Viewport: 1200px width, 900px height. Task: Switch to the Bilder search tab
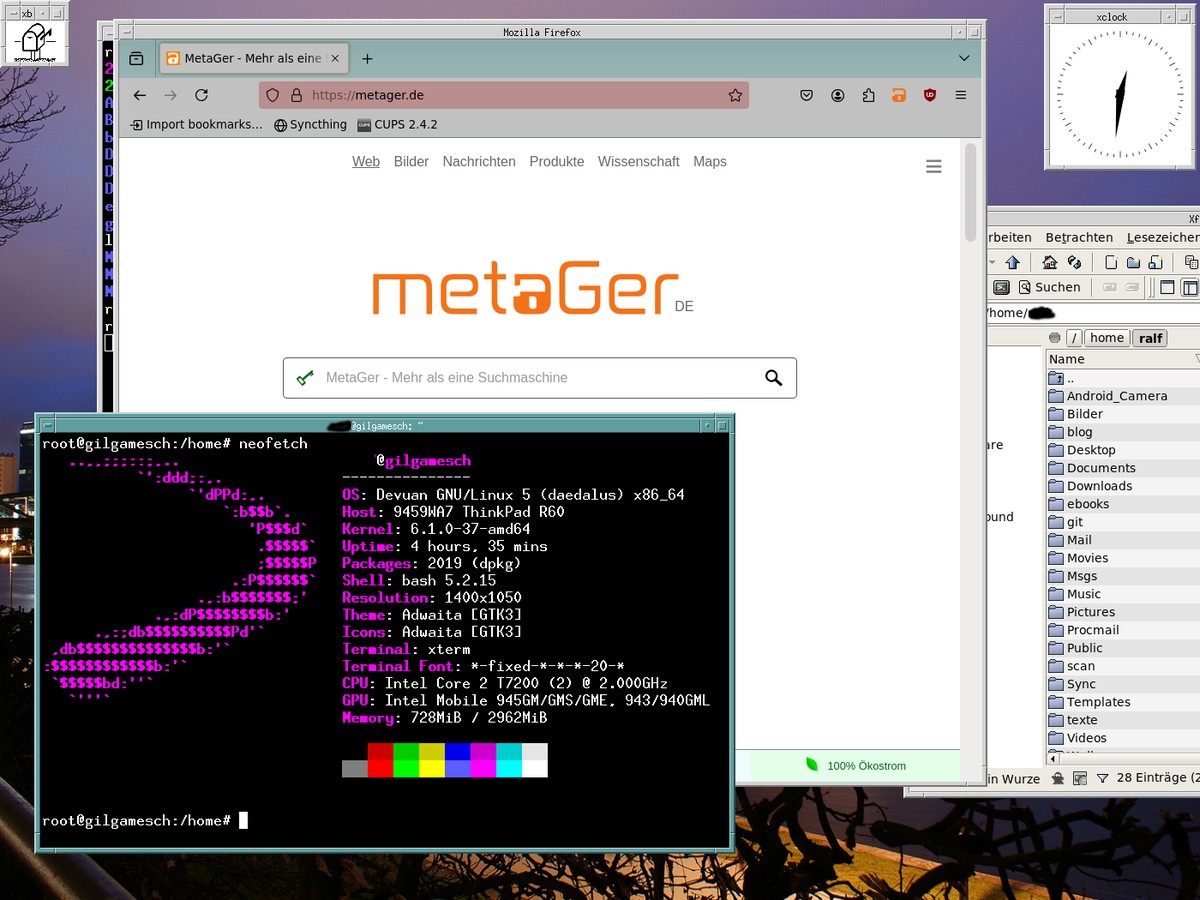(411, 162)
